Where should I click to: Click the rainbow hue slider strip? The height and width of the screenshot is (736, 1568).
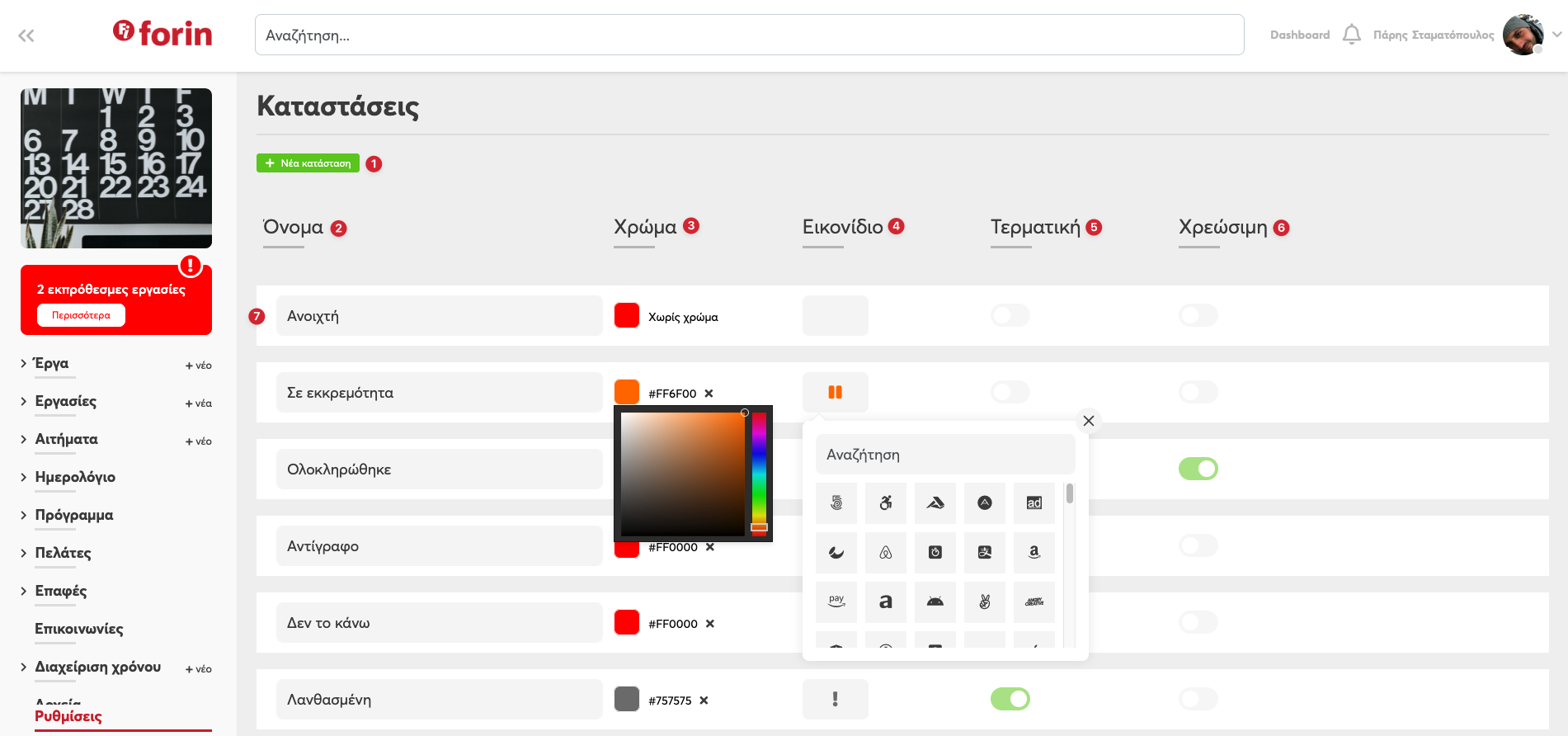tap(759, 472)
